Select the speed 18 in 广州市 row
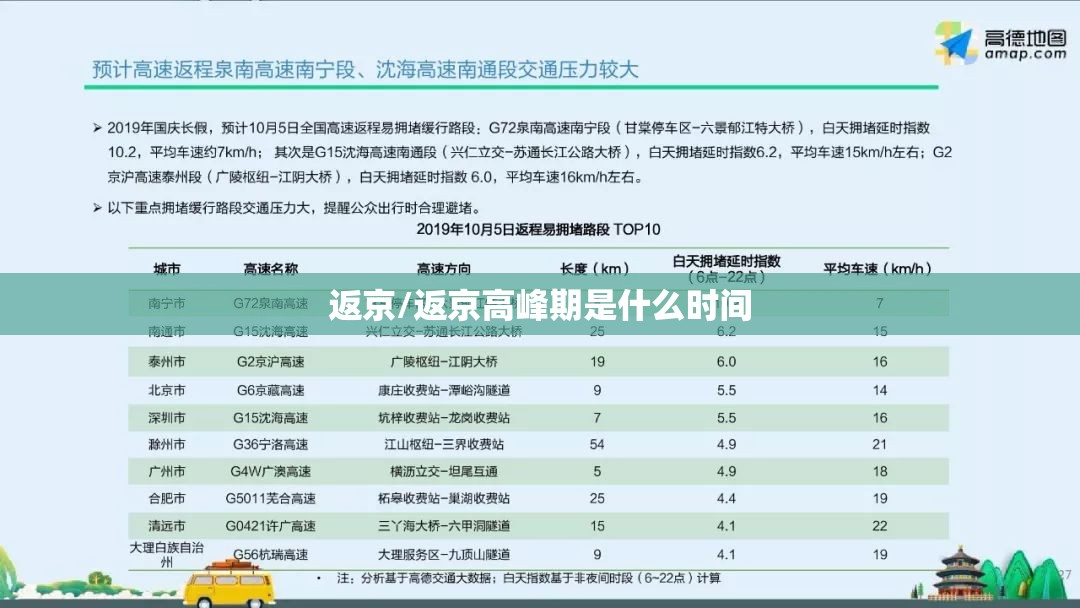 [x=880, y=472]
